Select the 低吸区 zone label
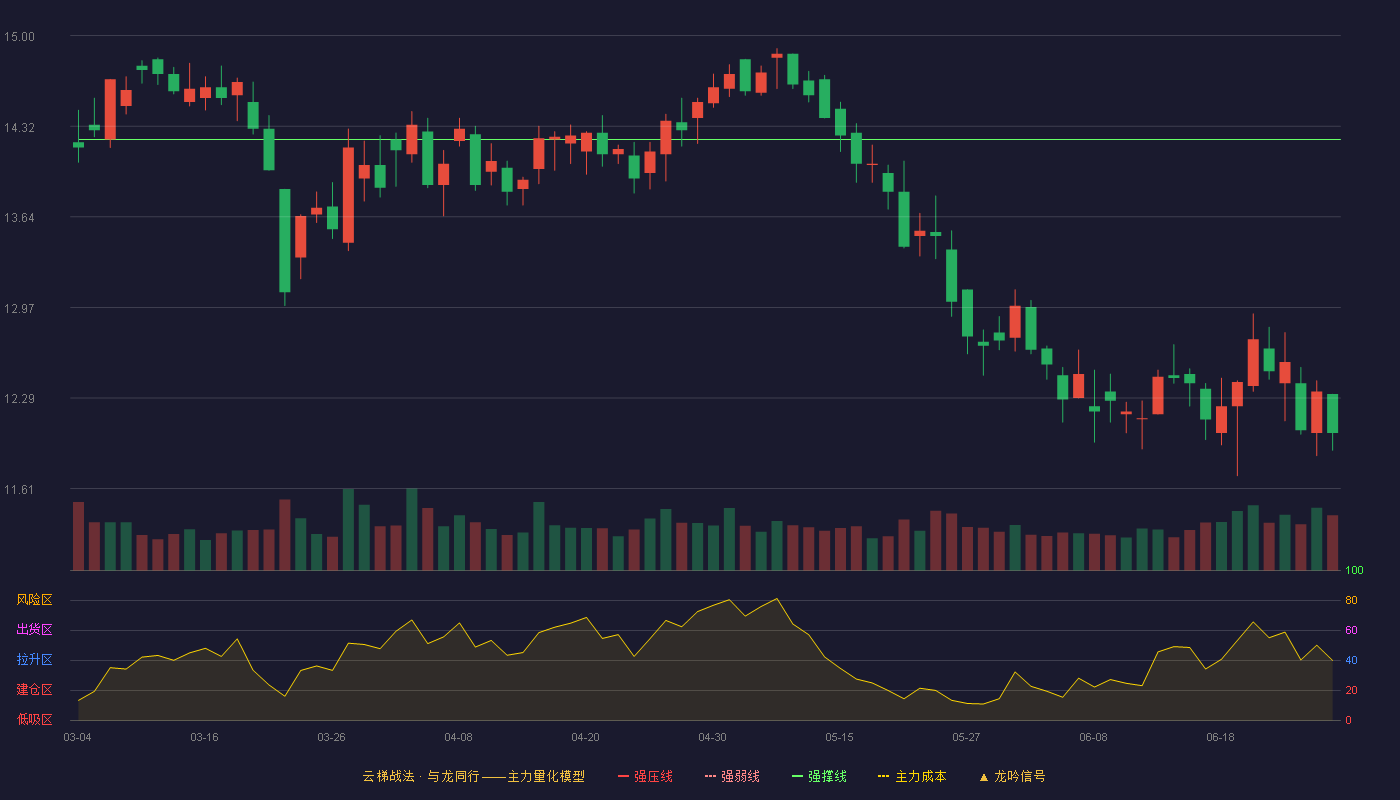1400x800 pixels. [x=34, y=719]
